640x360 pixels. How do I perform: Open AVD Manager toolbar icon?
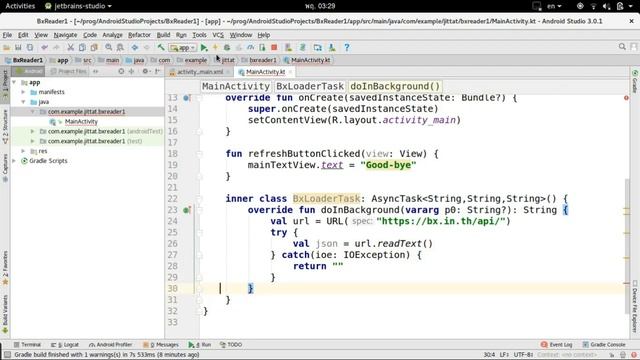(x=289, y=48)
